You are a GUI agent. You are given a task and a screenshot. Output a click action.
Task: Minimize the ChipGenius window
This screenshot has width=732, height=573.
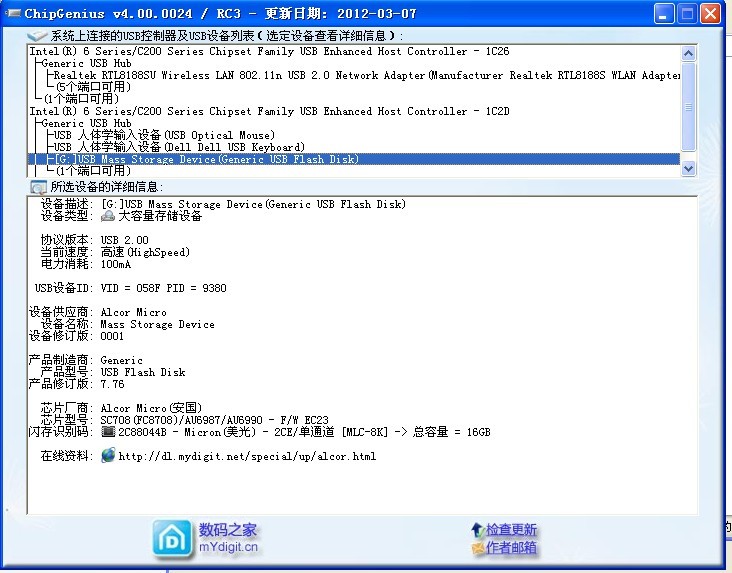[x=664, y=14]
